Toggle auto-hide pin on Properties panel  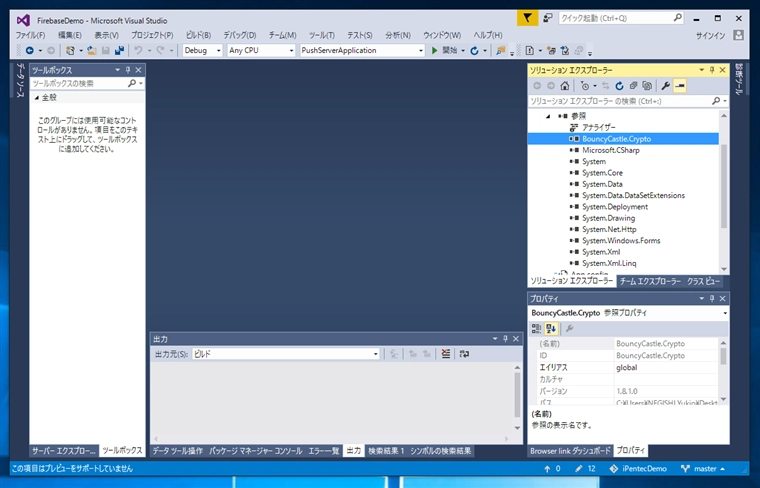pyautogui.click(x=712, y=299)
